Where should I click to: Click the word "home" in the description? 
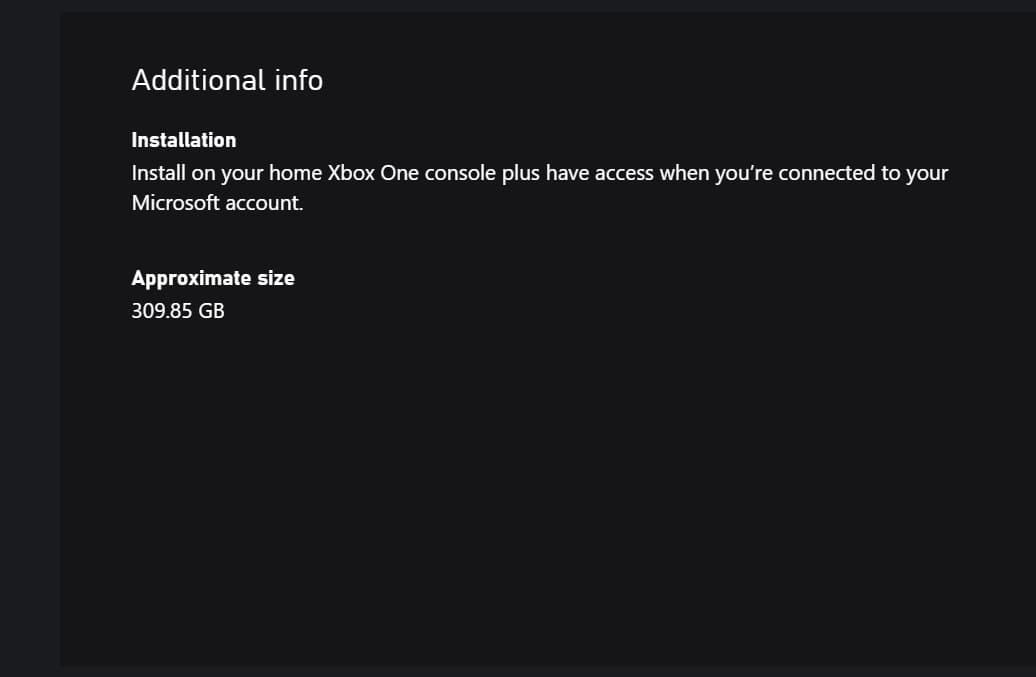coord(295,173)
